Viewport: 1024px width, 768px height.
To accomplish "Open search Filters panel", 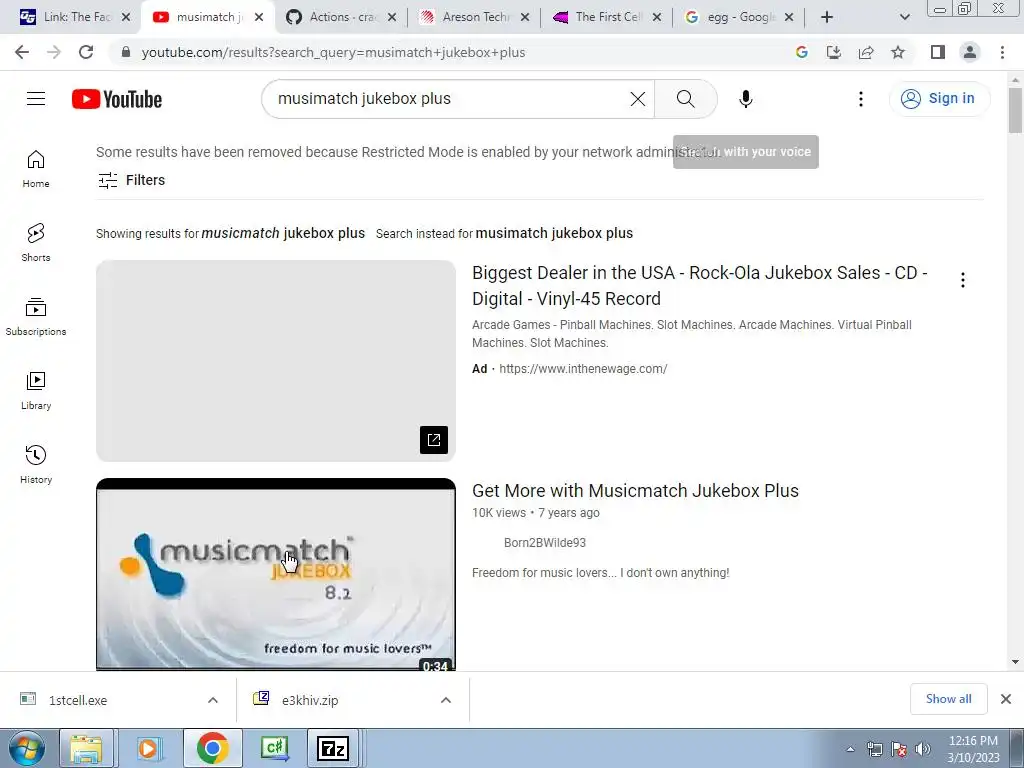I will point(131,180).
